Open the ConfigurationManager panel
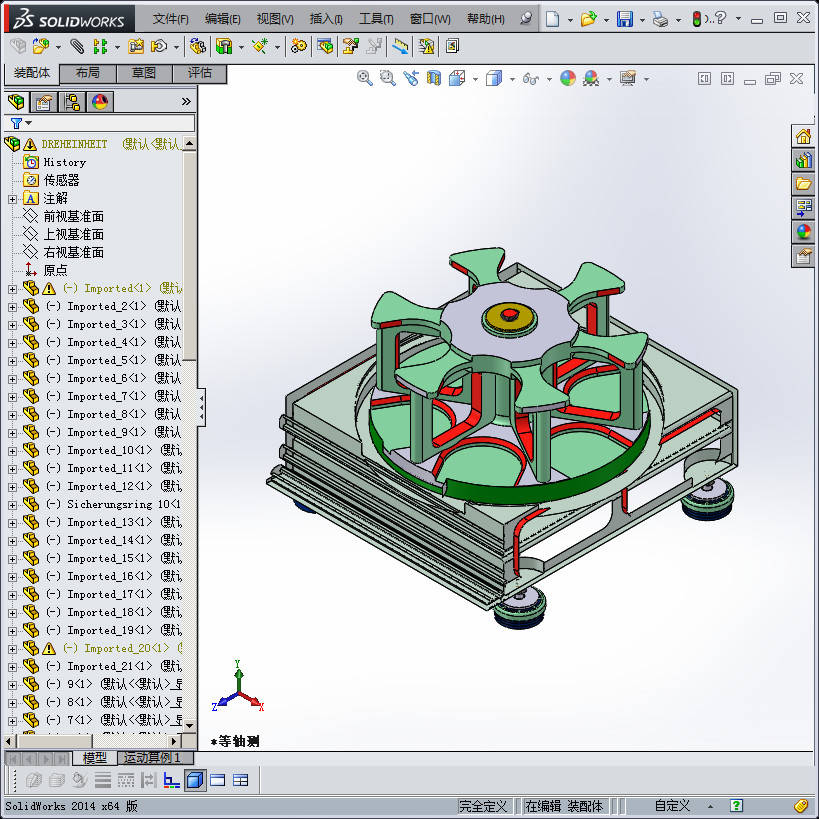The width and height of the screenshot is (819, 819). pos(71,101)
